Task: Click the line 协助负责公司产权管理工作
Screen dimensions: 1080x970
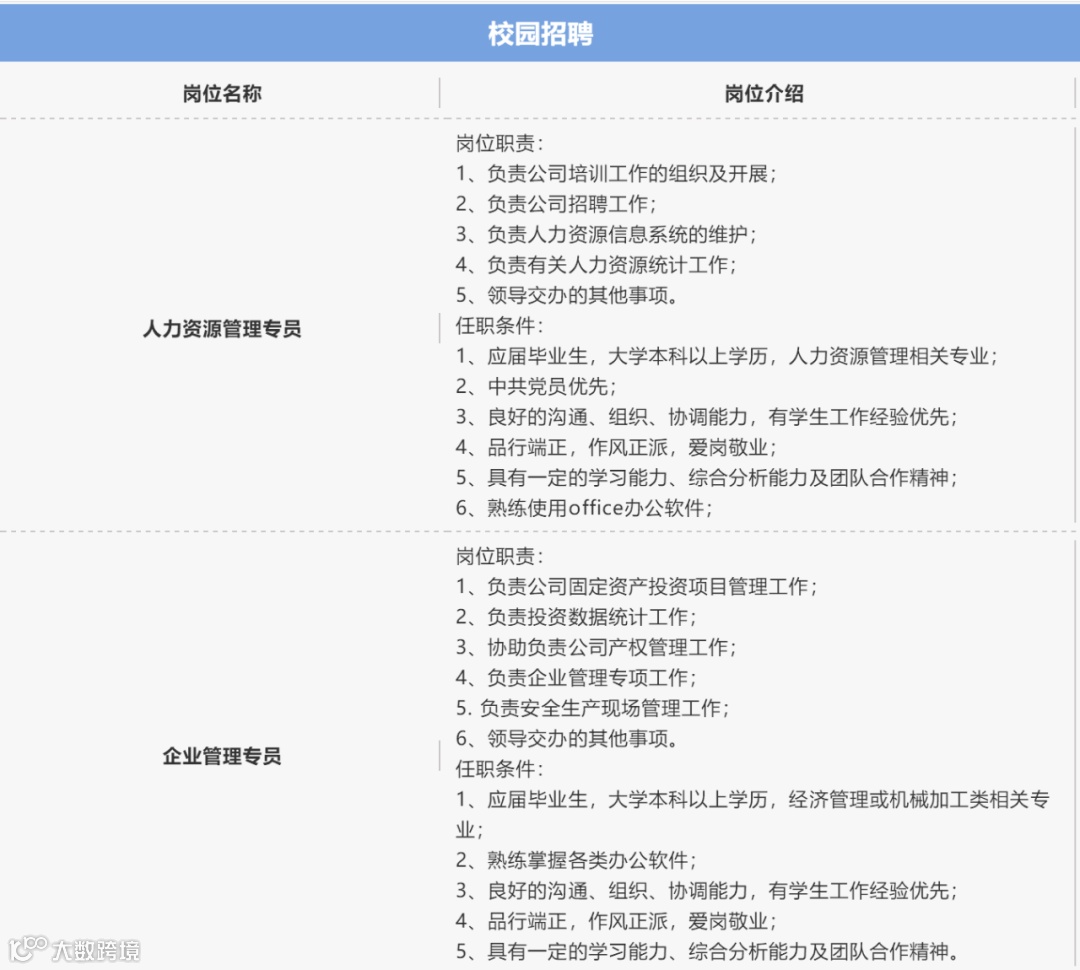Action: point(596,648)
